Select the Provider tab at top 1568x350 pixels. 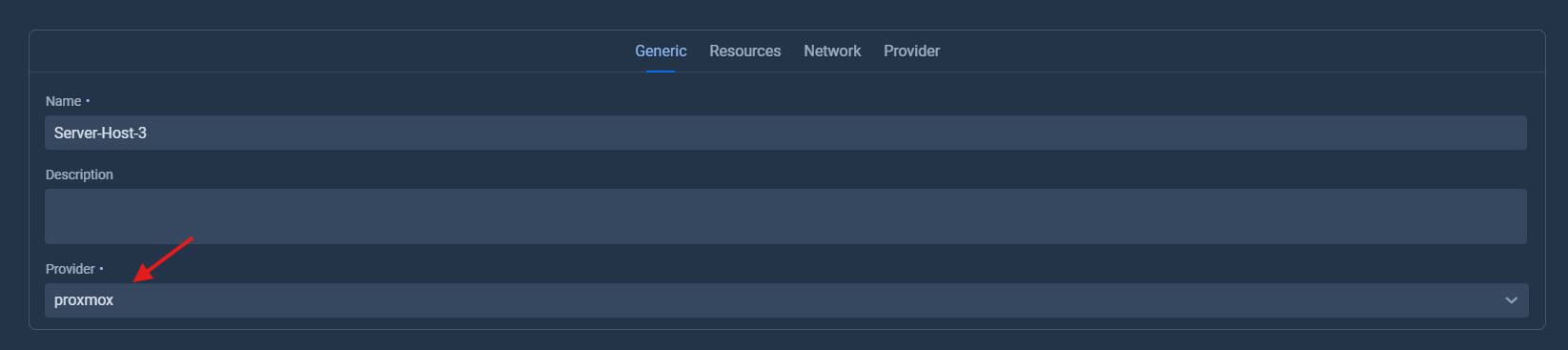point(911,51)
